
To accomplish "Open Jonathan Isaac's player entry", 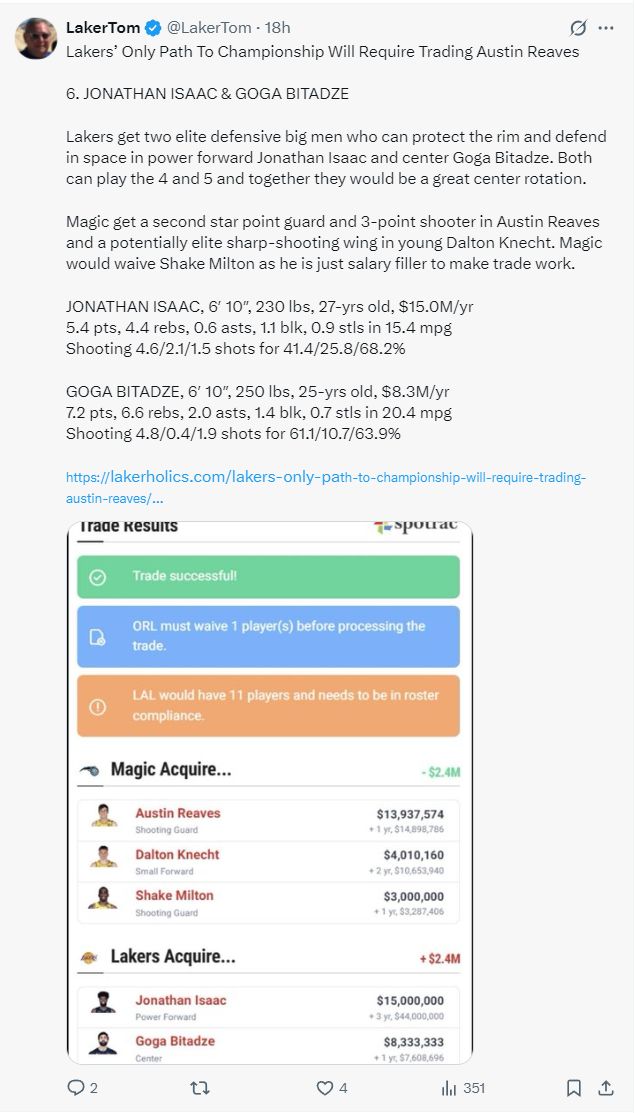I will (x=180, y=1000).
